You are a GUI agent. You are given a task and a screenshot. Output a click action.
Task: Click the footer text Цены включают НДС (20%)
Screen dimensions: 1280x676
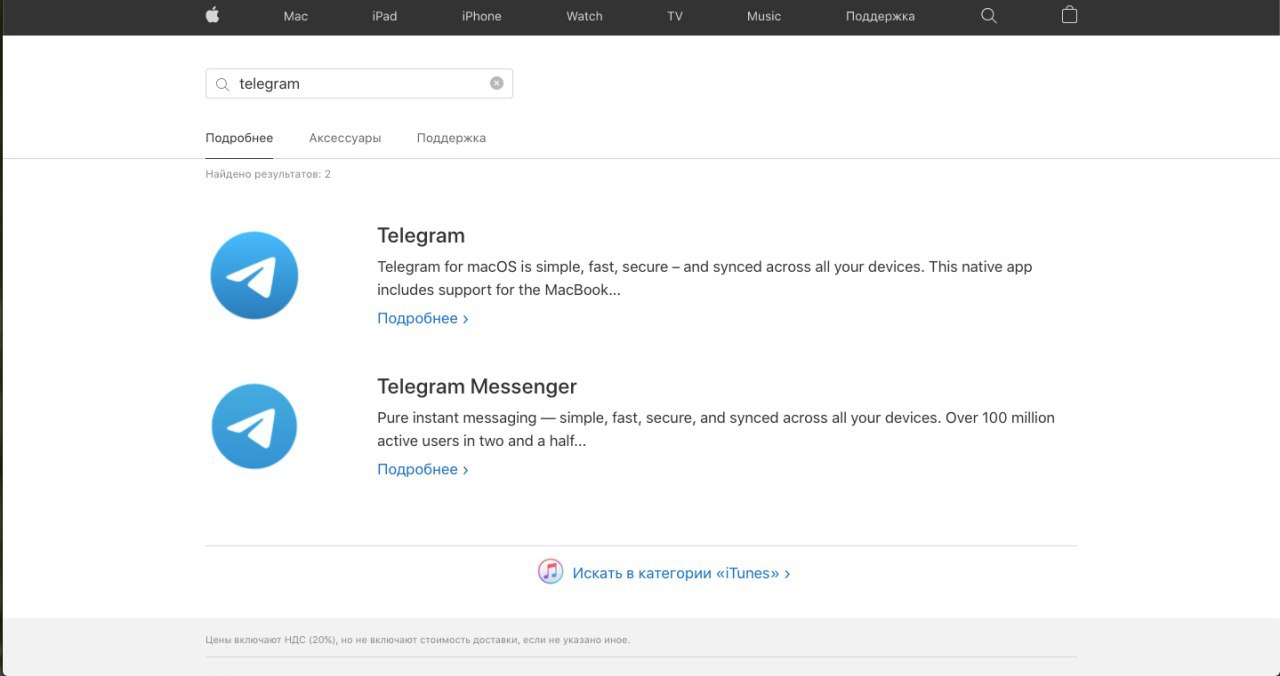[417, 640]
